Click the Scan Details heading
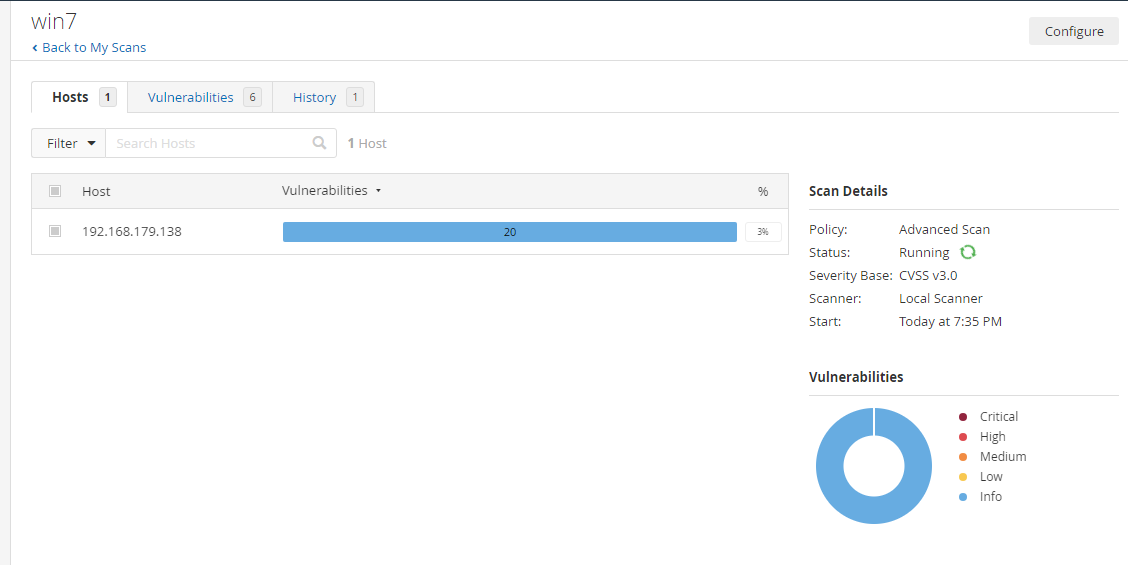 tap(848, 191)
